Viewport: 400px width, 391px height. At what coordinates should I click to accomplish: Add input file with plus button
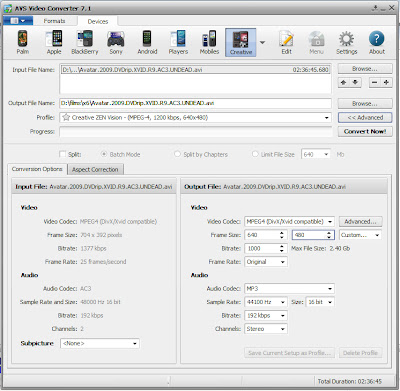(386, 82)
